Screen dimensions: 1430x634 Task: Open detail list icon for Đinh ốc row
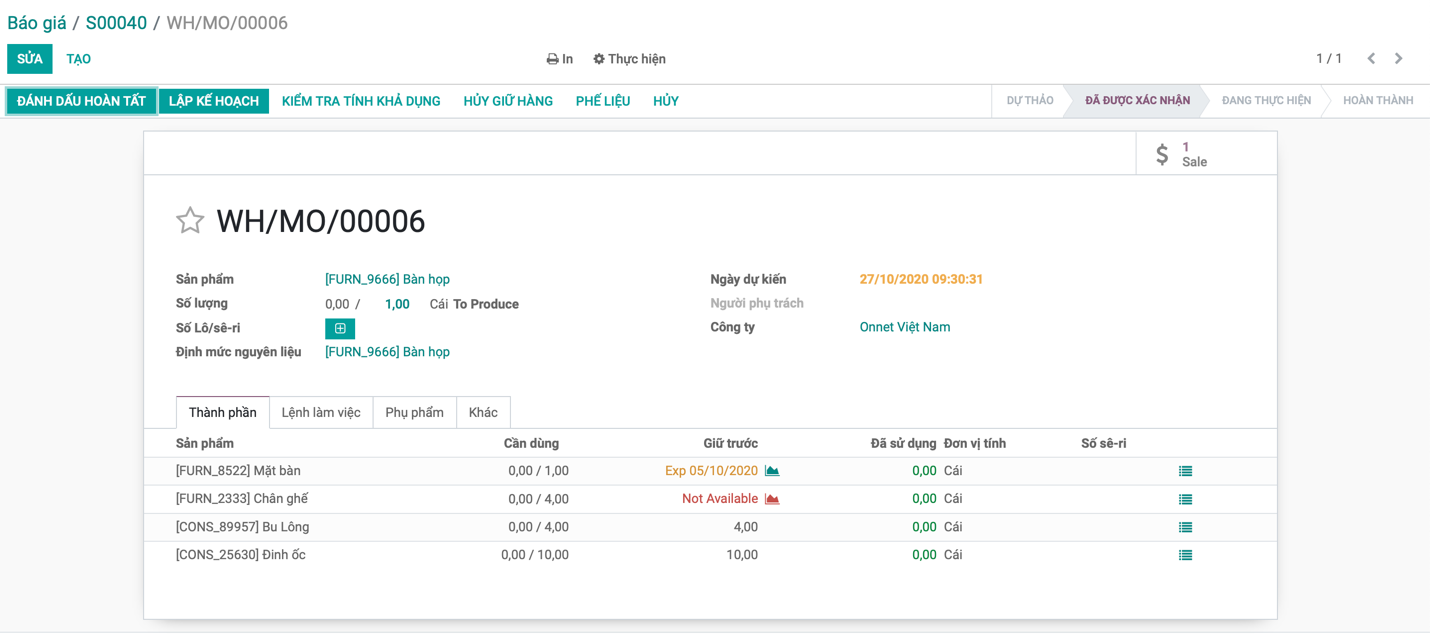pos(1185,555)
